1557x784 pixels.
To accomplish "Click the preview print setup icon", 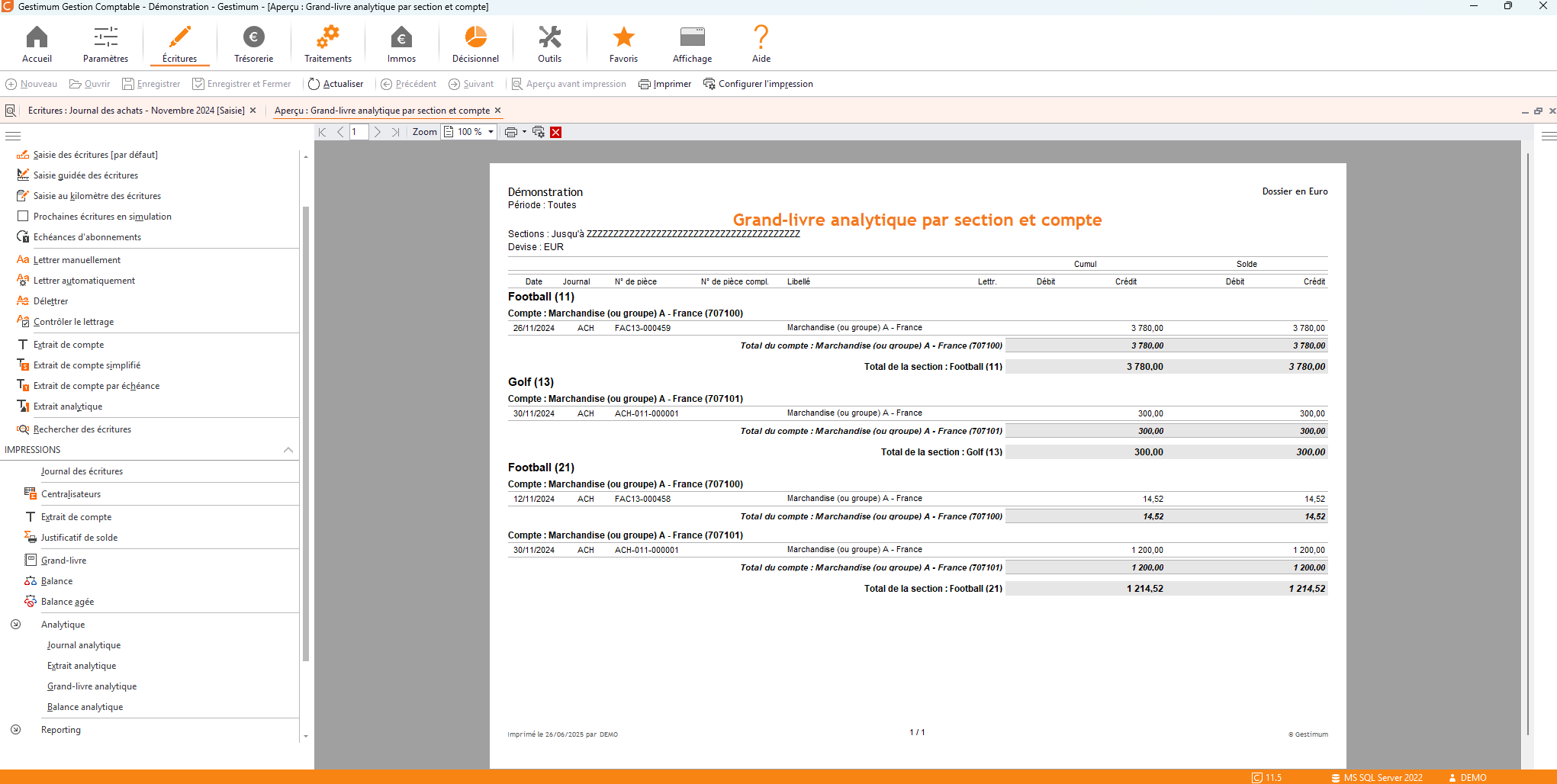I will click(539, 132).
